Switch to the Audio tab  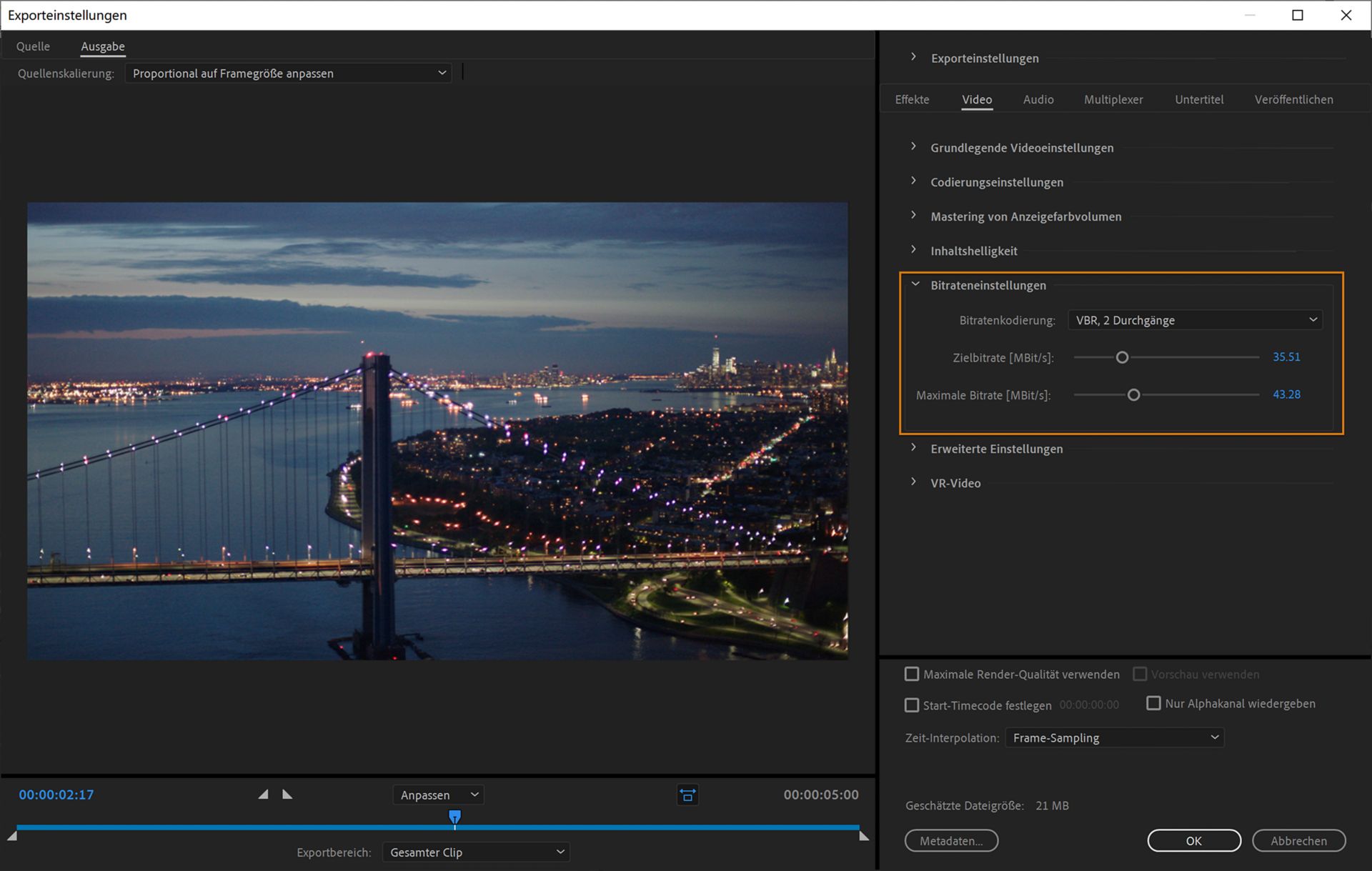(x=1038, y=99)
